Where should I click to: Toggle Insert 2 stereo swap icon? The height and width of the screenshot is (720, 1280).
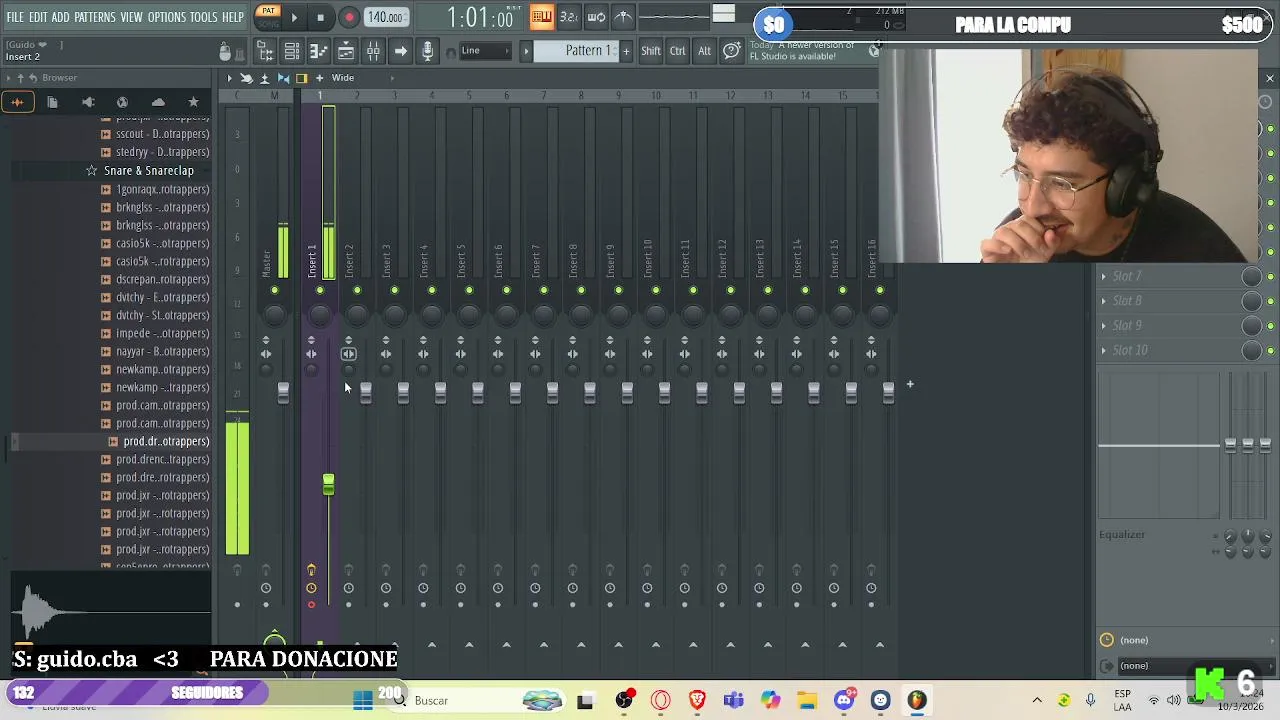pos(348,354)
